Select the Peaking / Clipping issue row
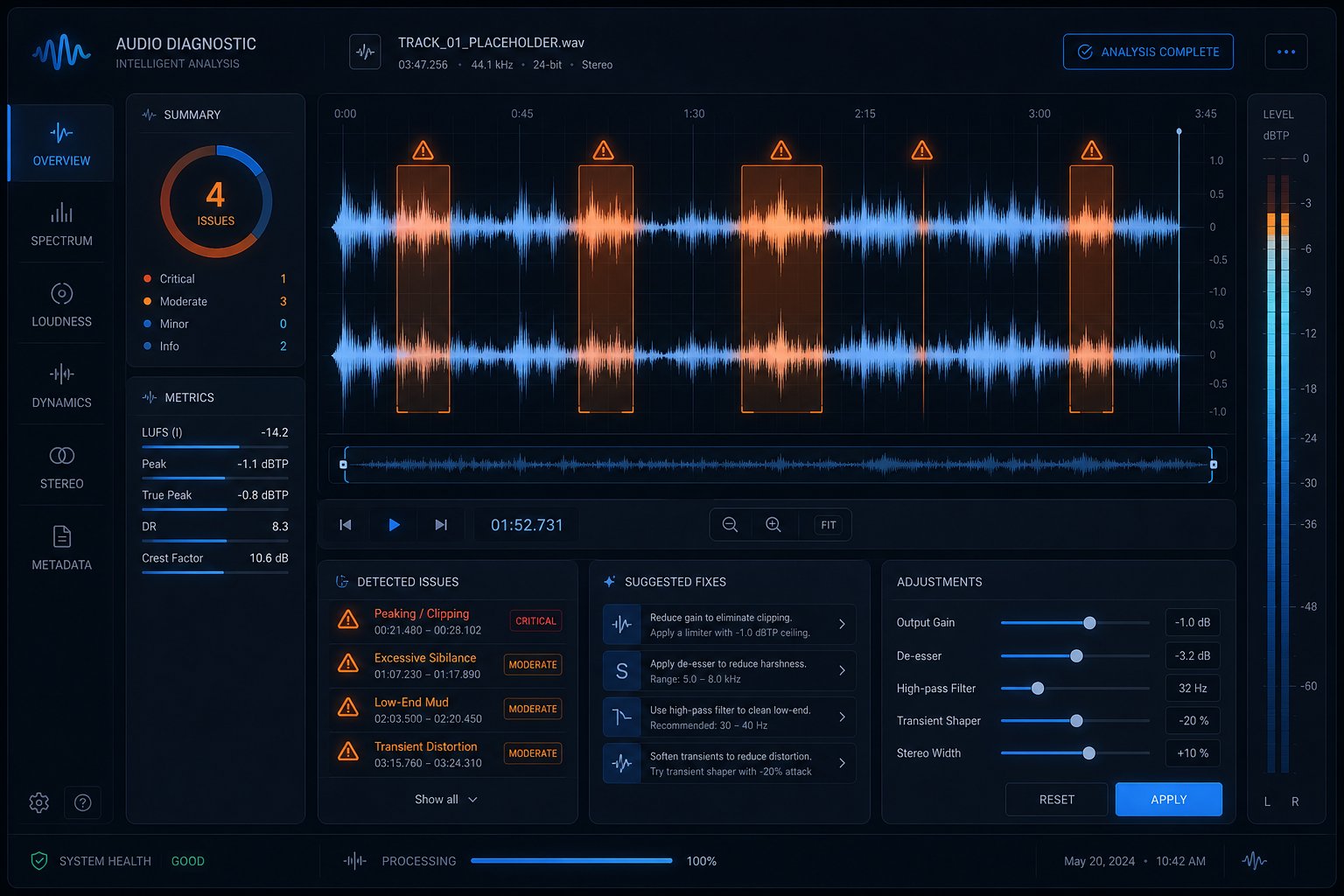The image size is (1344, 896). pyautogui.click(x=448, y=621)
